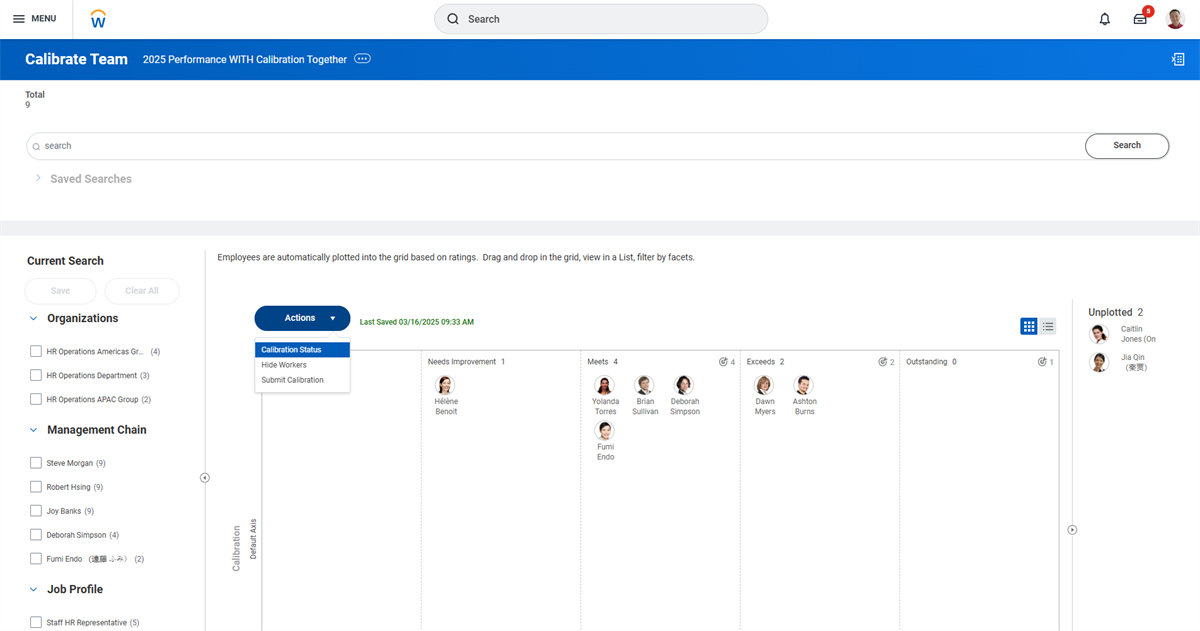The height and width of the screenshot is (631, 1200).
Task: Enable Staff HR Representative filter
Action: [36, 622]
